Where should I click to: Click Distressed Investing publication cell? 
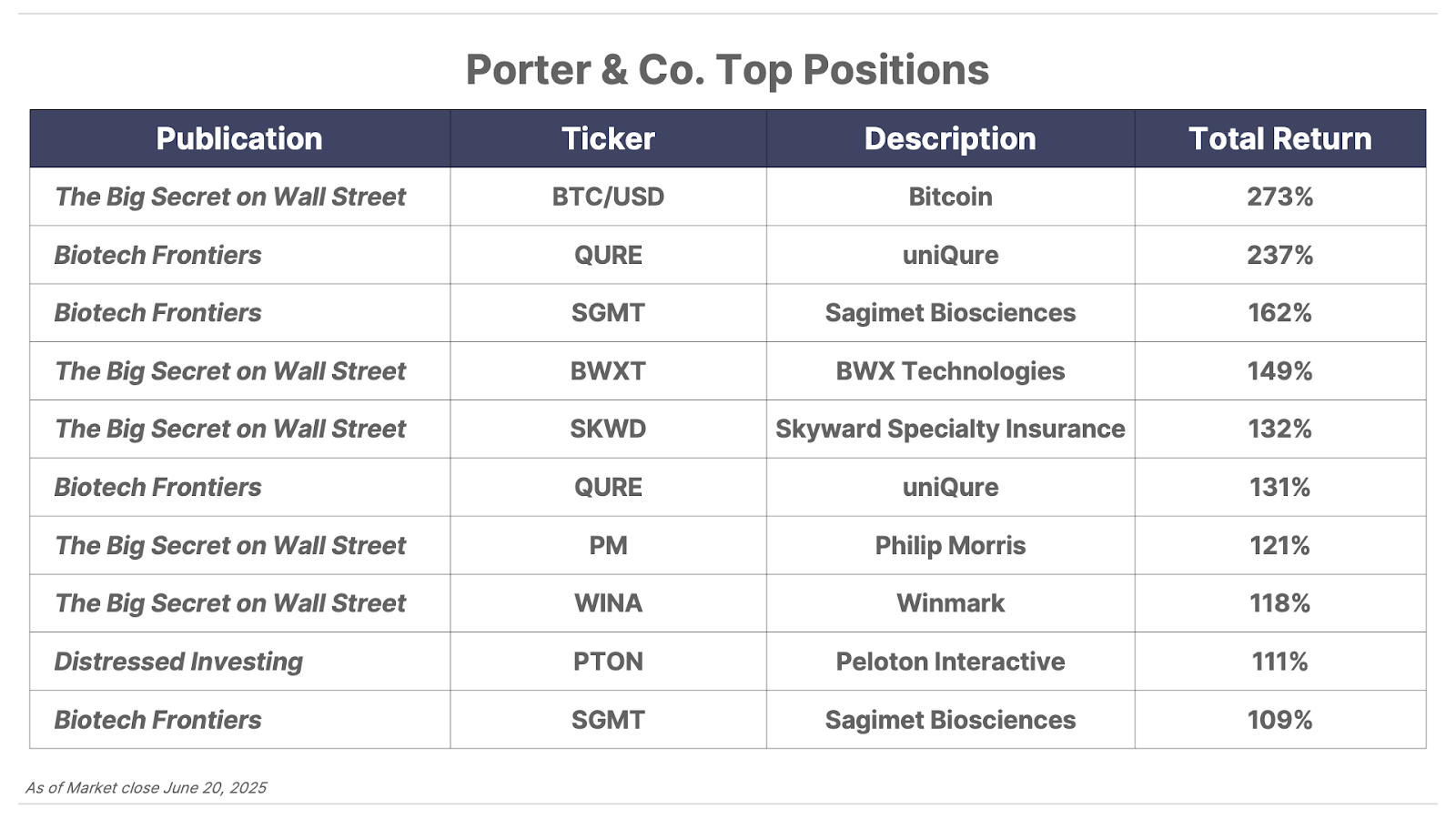pos(239,662)
